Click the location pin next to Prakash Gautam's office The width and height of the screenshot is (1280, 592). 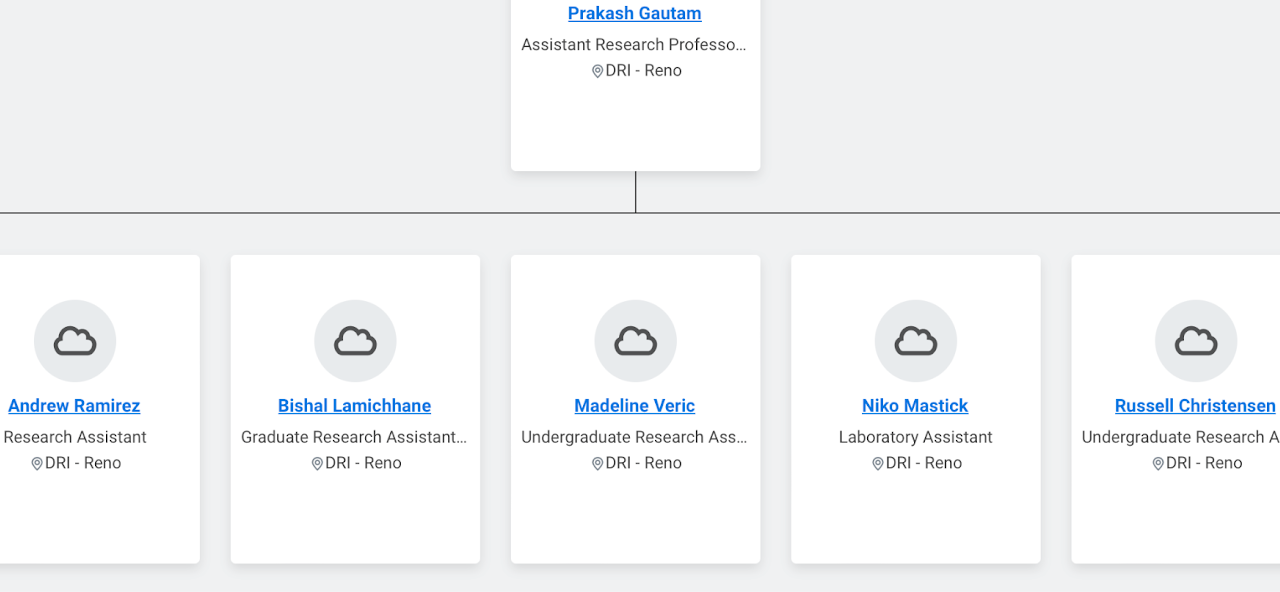click(597, 70)
